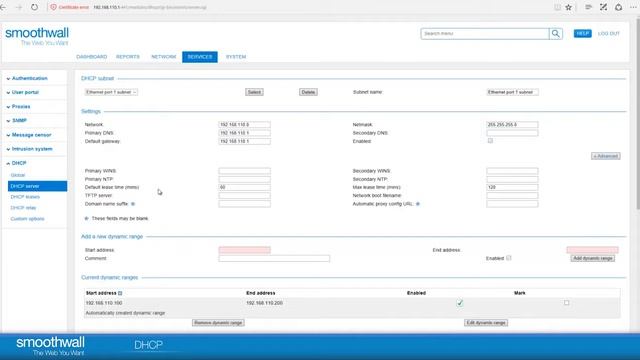
Task: Open the REPORTS tab
Action: (x=128, y=57)
